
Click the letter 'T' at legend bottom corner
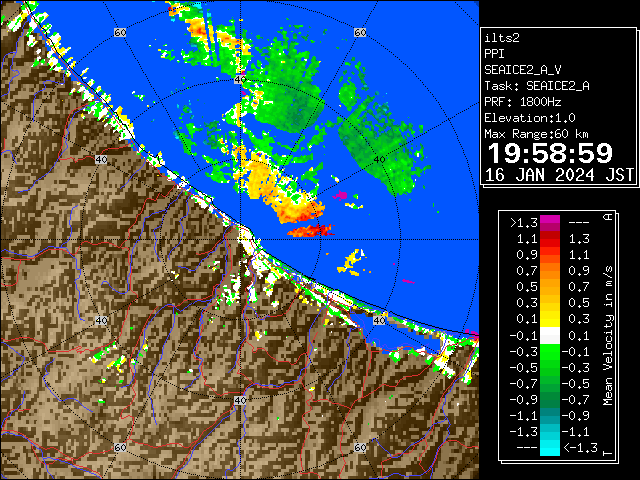point(608,453)
